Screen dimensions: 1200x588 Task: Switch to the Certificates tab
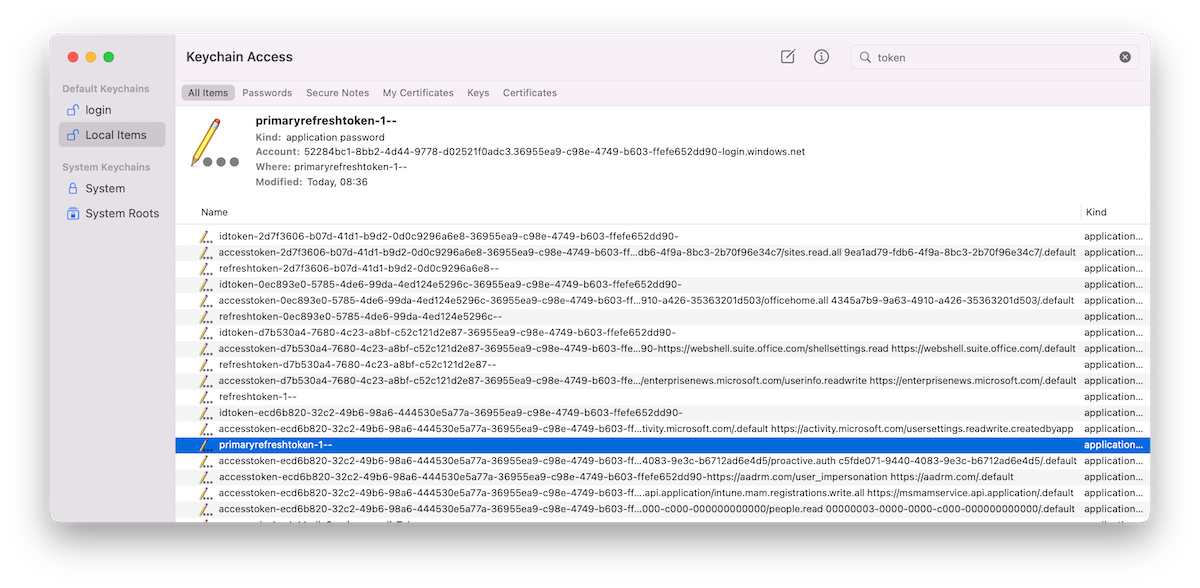(x=530, y=93)
